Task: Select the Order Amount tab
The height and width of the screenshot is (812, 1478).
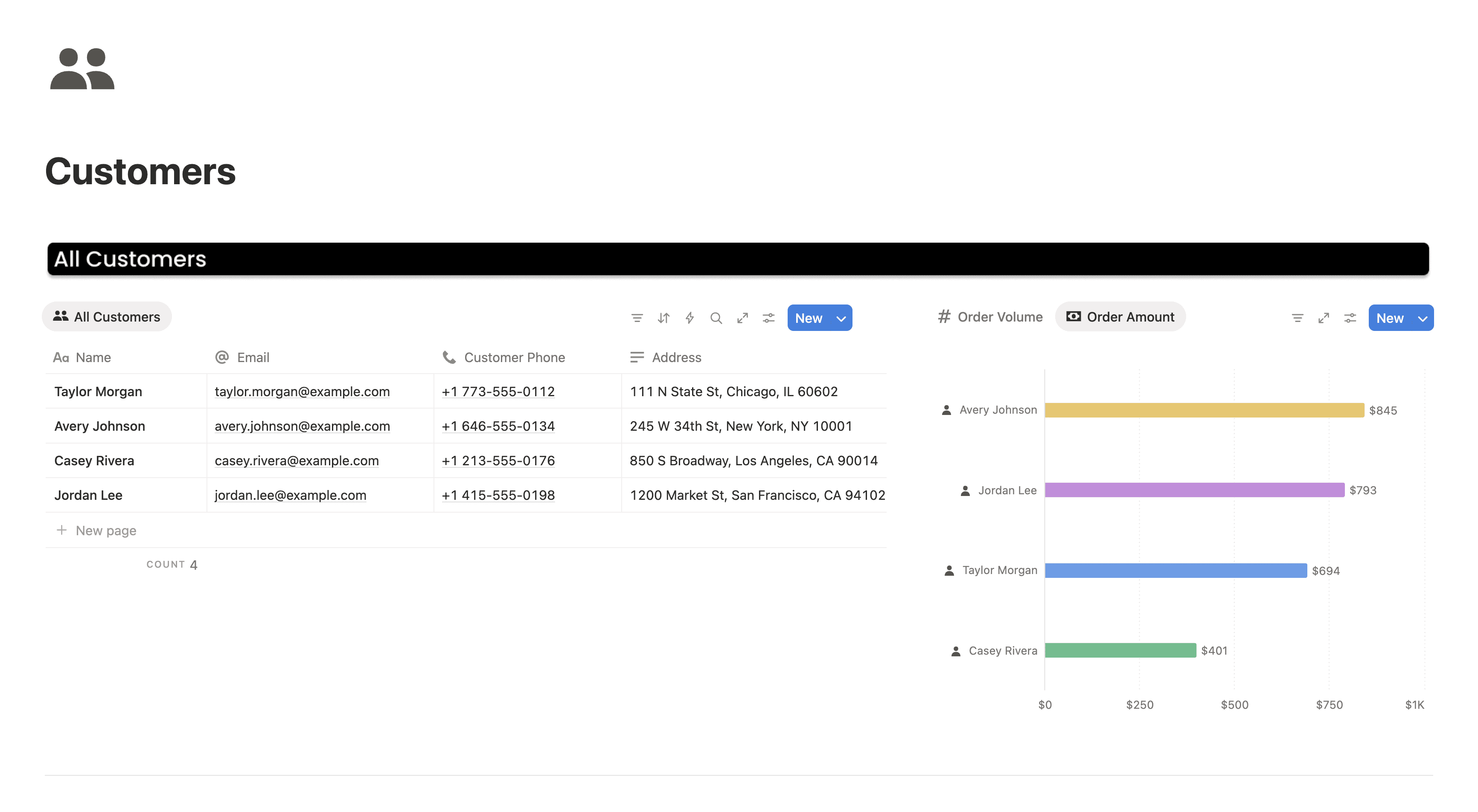Action: tap(1120, 316)
